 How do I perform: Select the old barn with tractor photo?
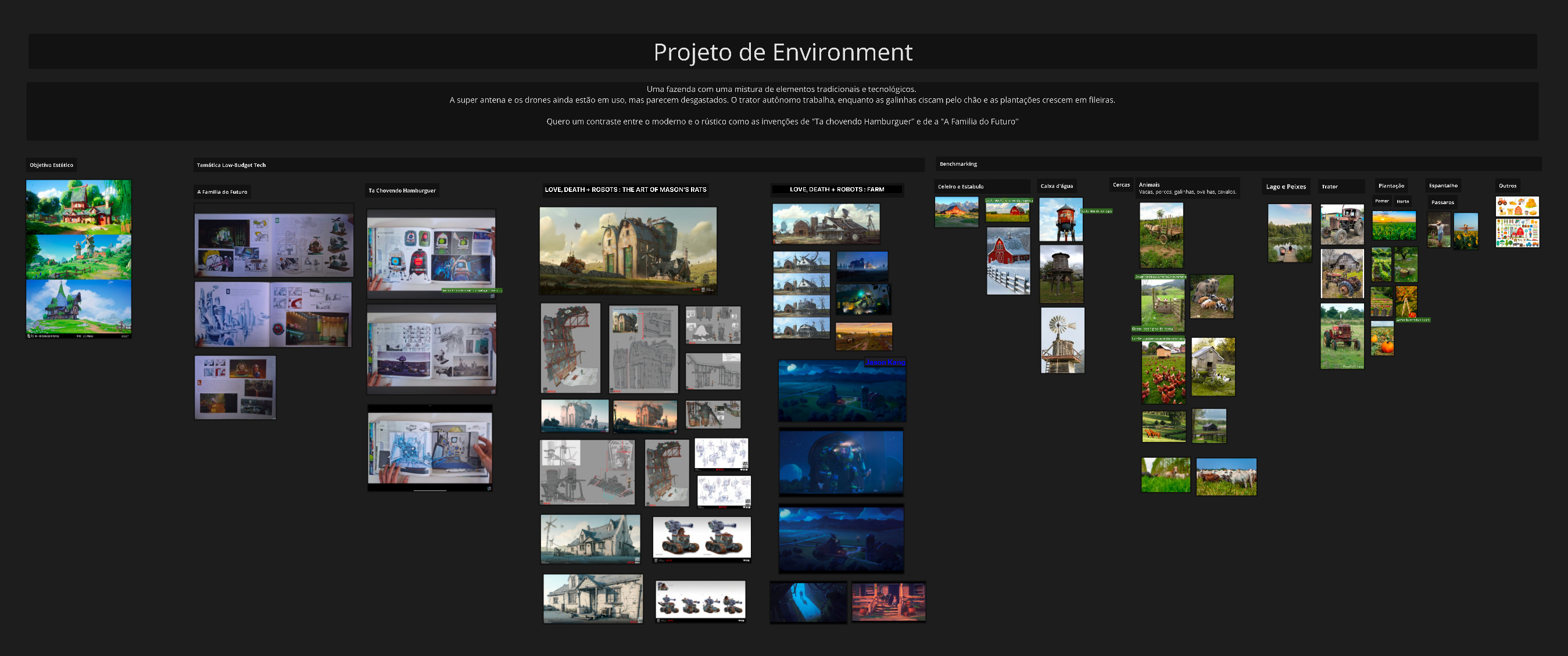(1342, 273)
